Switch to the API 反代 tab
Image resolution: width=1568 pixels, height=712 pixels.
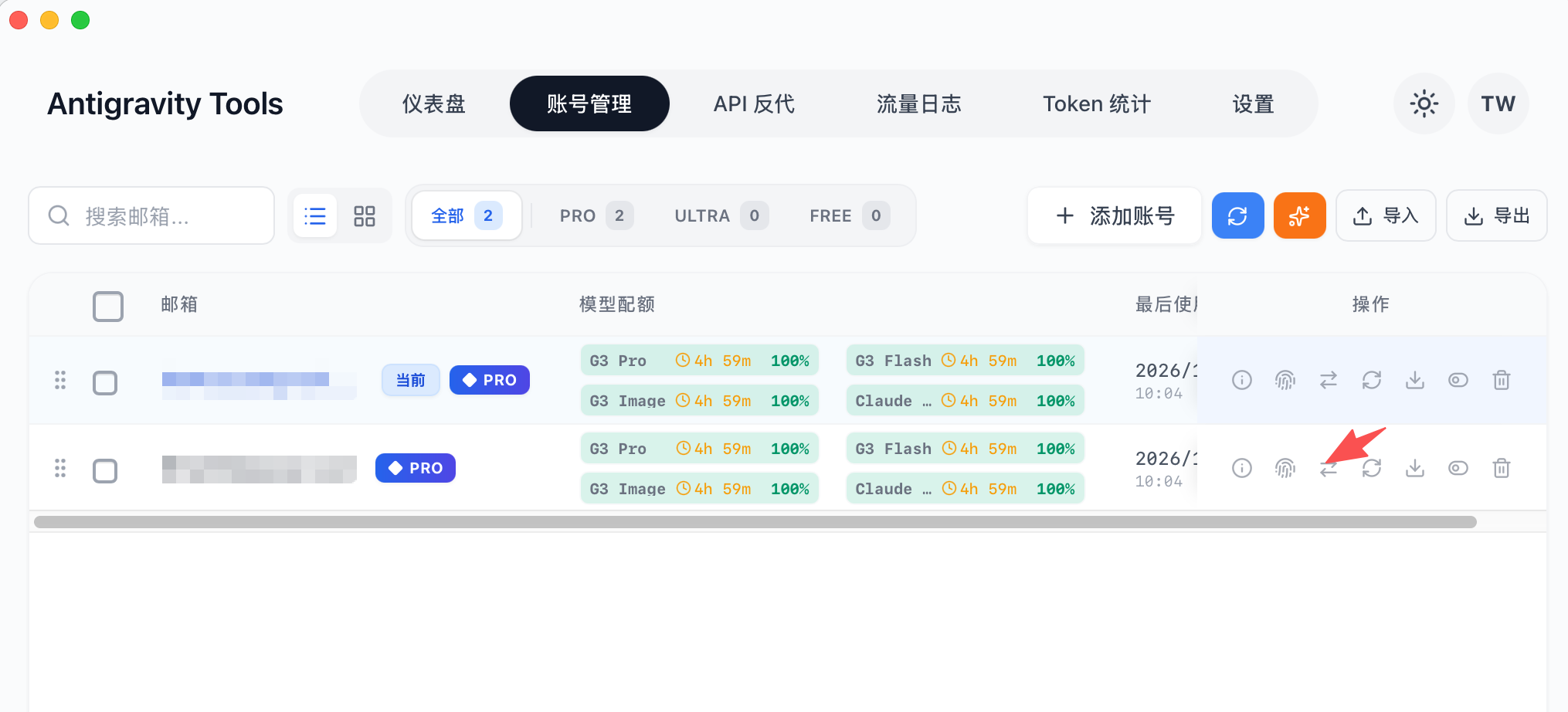click(754, 103)
